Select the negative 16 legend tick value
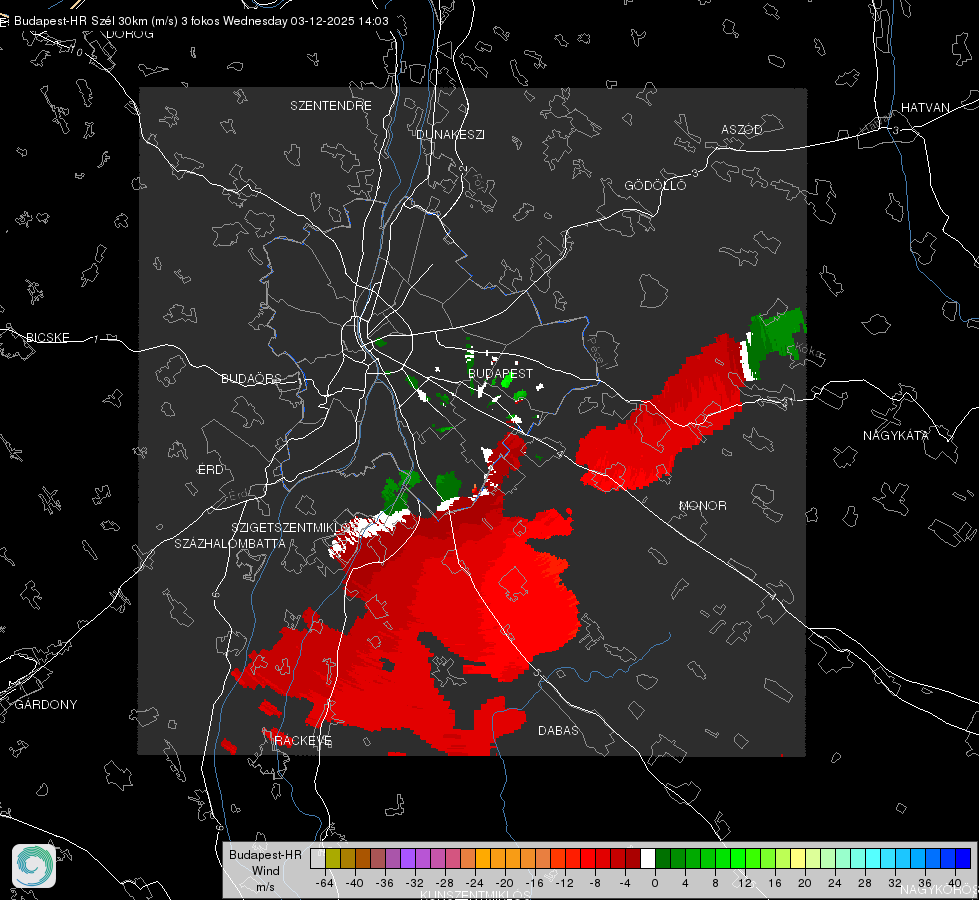 (x=534, y=883)
